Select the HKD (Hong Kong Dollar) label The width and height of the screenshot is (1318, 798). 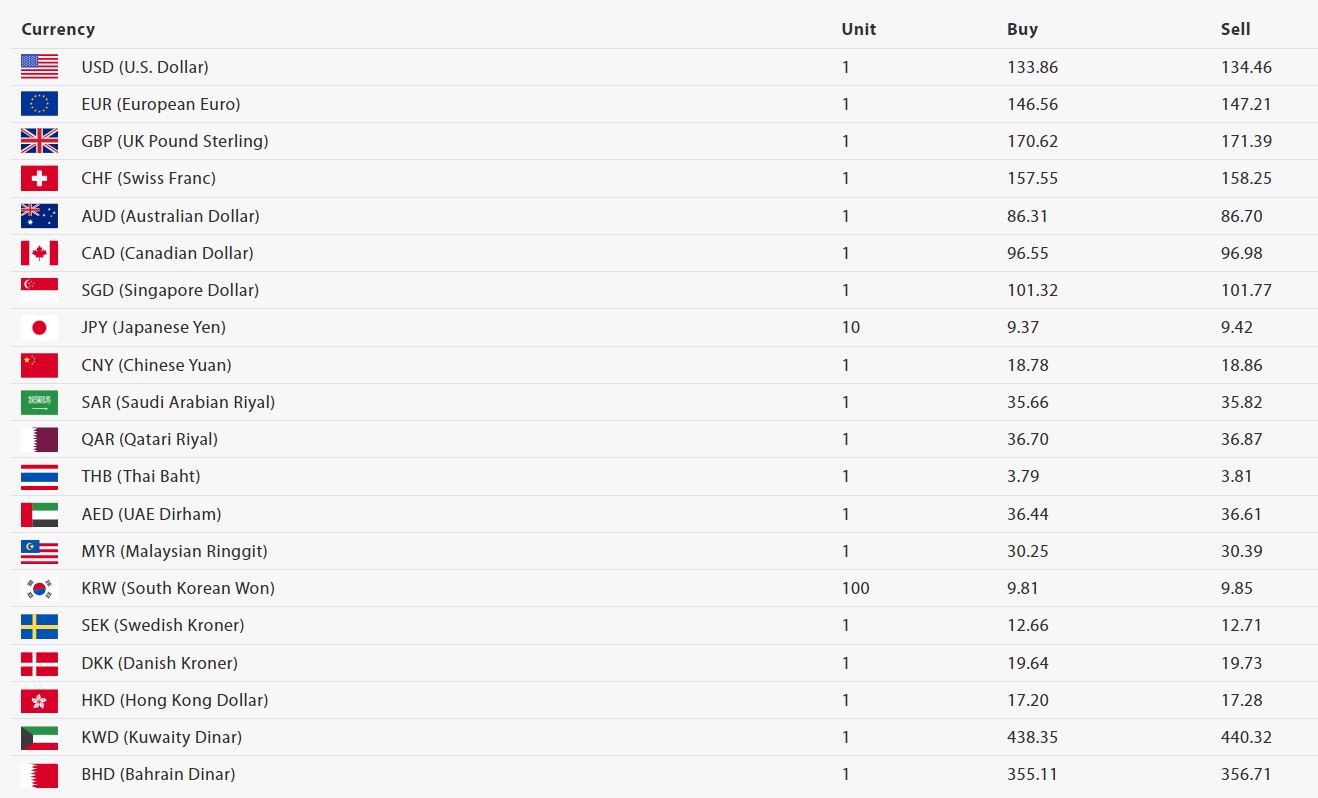tap(174, 700)
